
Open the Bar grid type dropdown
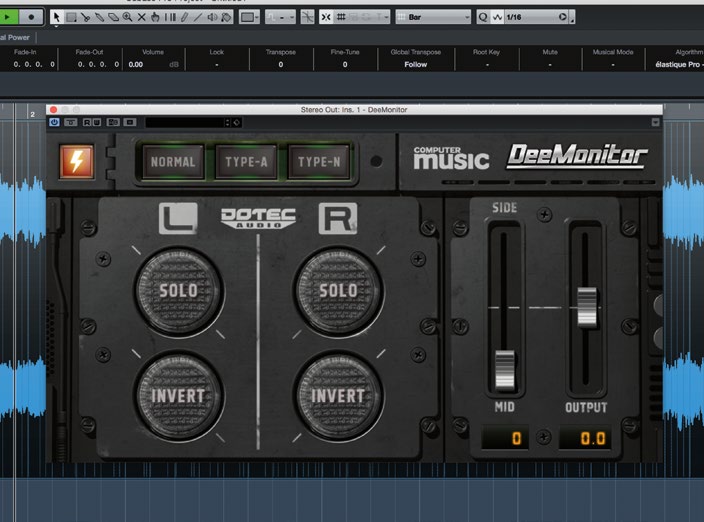[433, 17]
